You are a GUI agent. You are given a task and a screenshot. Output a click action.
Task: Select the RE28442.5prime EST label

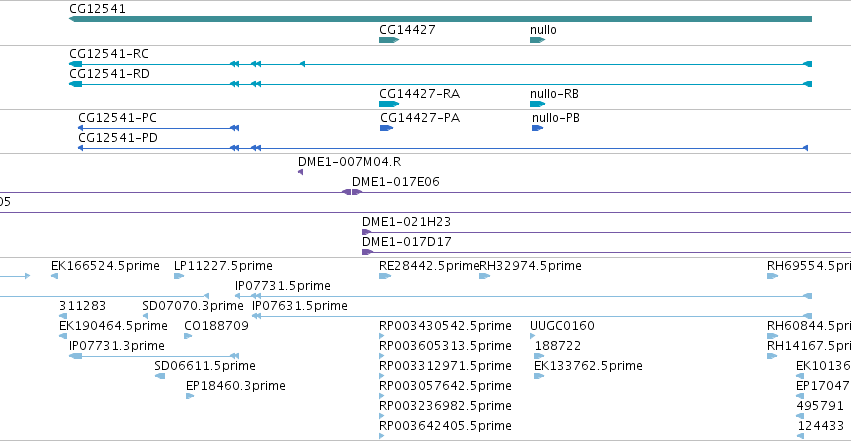(429, 266)
